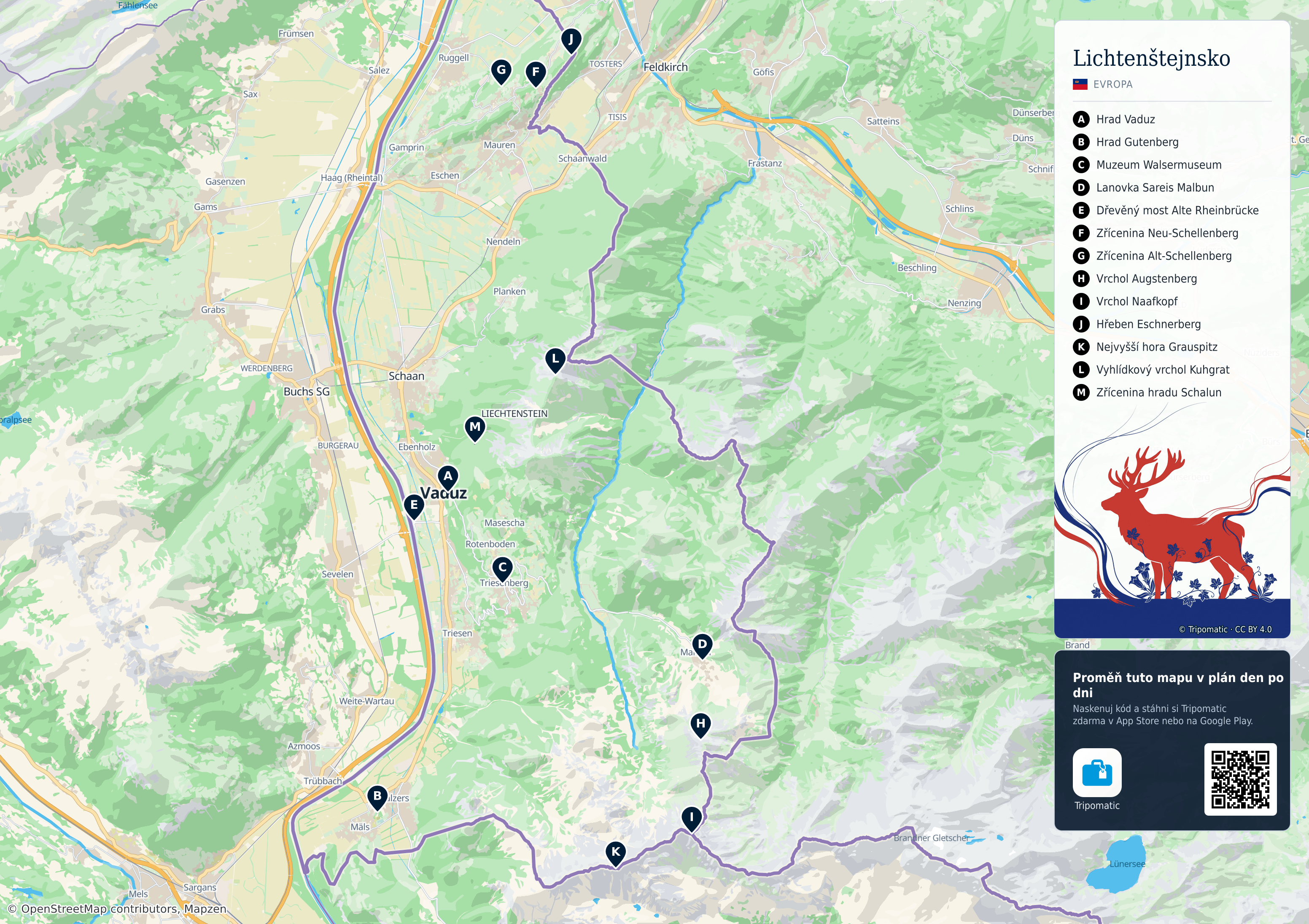
Task: Select legend entry Vrchol Augstenberg
Action: pyautogui.click(x=1135, y=279)
